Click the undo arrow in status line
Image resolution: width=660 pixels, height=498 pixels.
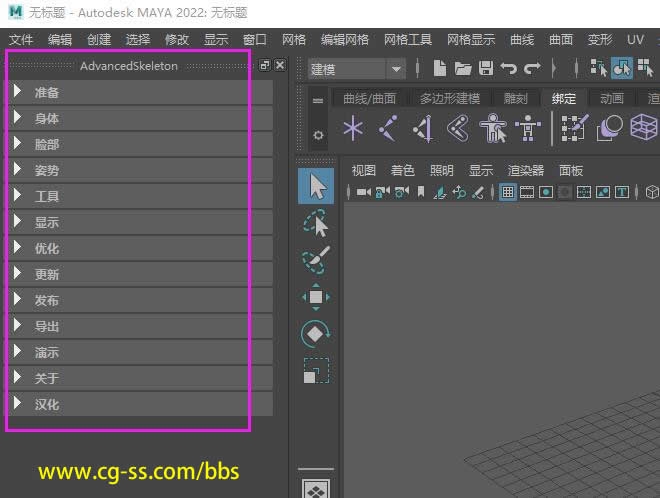pos(508,68)
